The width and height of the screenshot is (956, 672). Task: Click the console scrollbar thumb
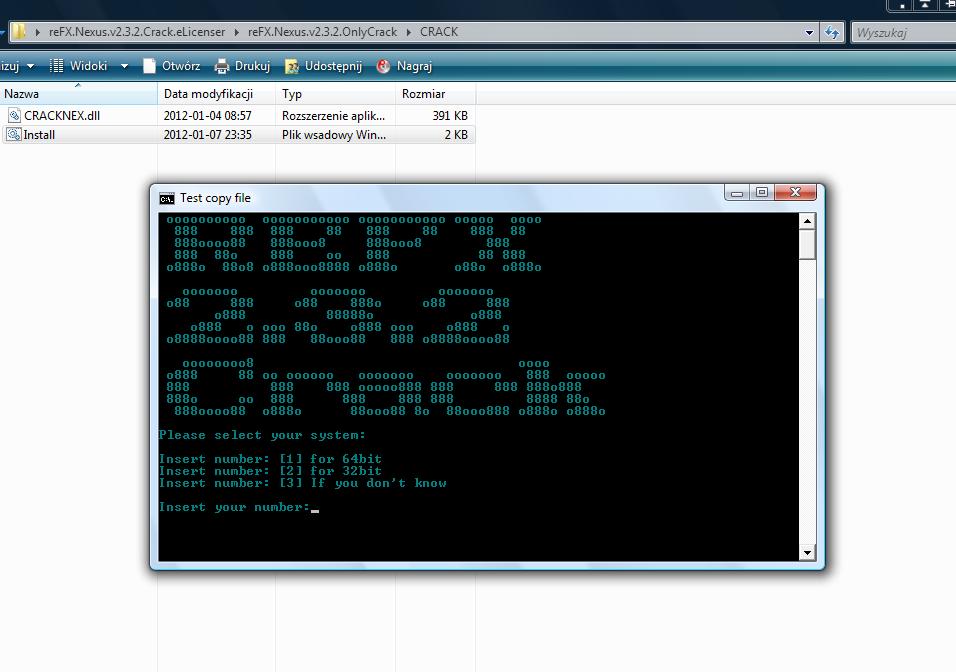coord(807,245)
